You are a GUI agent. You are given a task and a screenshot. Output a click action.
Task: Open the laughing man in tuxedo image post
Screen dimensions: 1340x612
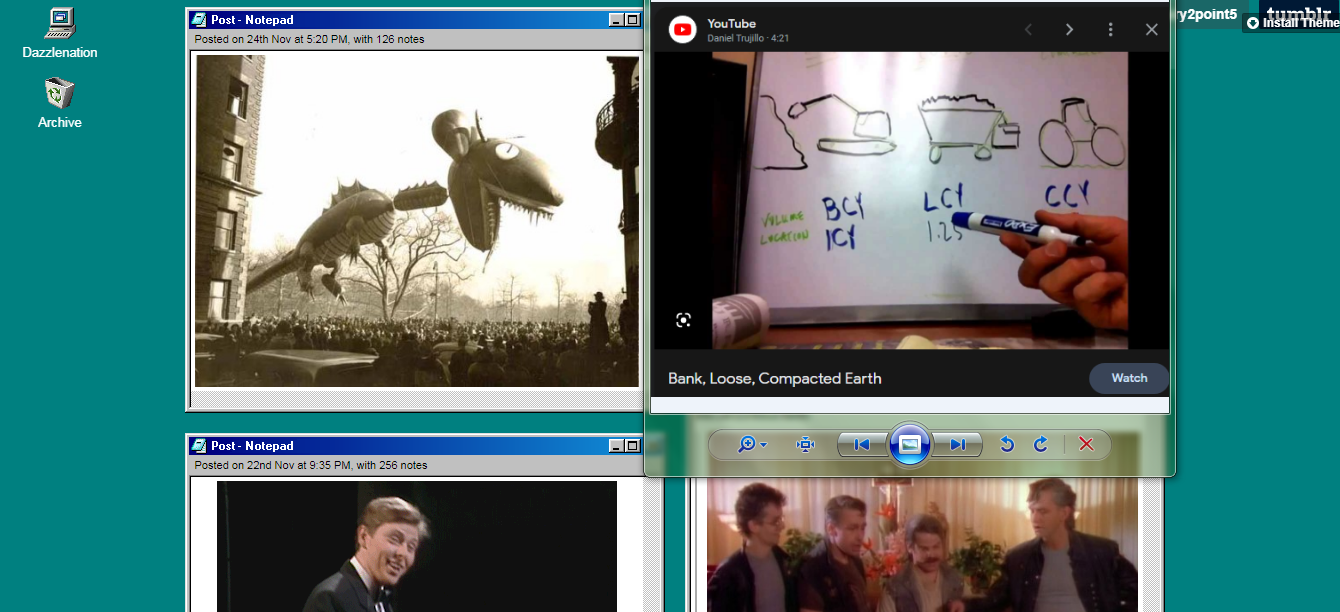(x=417, y=546)
